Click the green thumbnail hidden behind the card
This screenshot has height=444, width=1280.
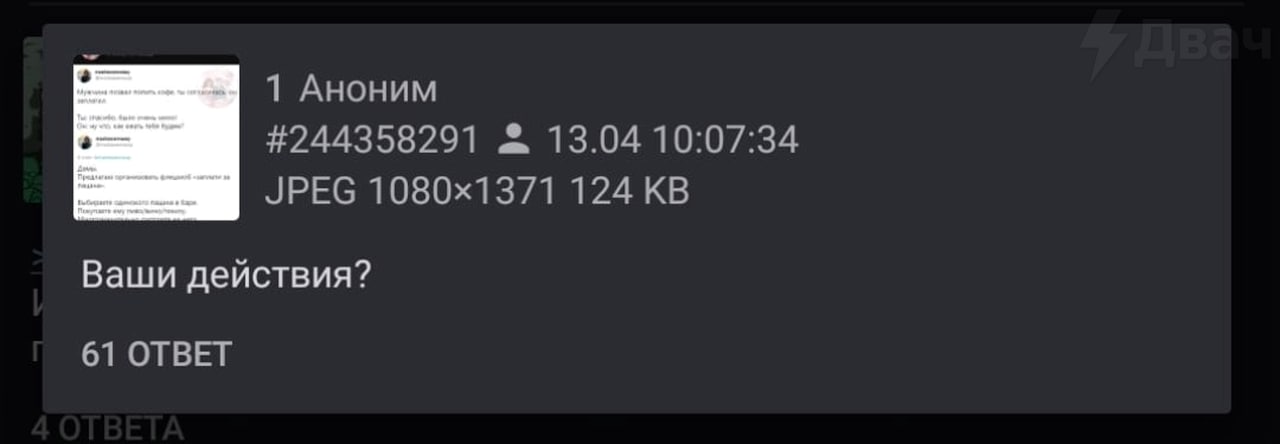tap(33, 120)
